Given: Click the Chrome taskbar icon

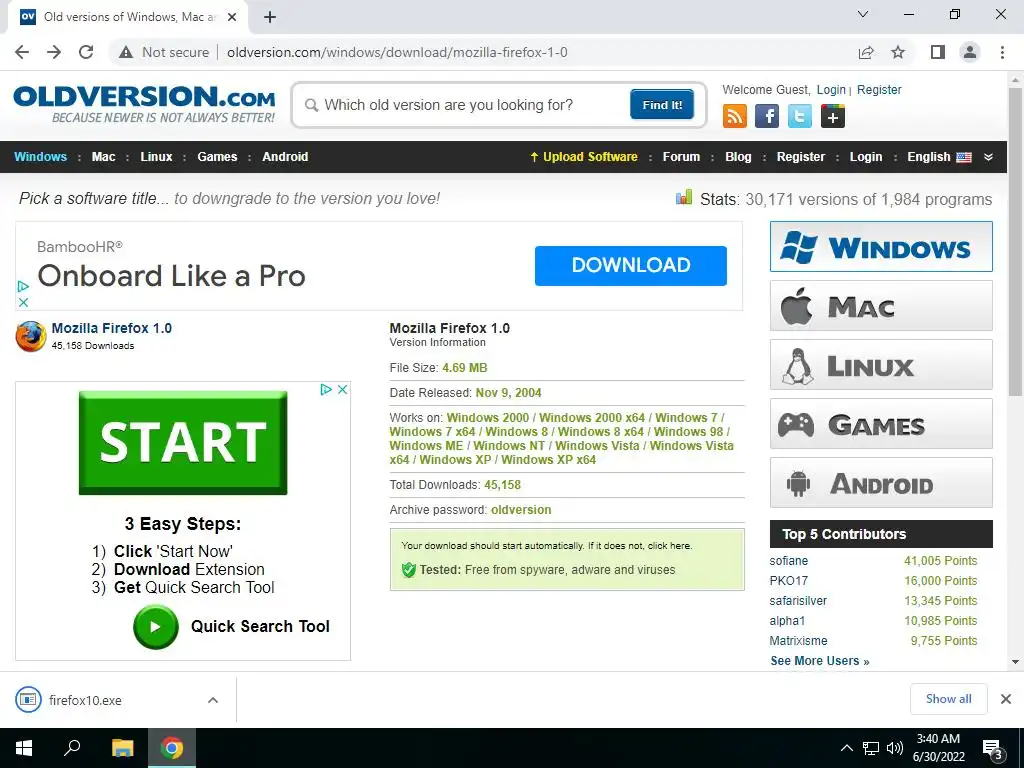Looking at the screenshot, I should point(172,748).
